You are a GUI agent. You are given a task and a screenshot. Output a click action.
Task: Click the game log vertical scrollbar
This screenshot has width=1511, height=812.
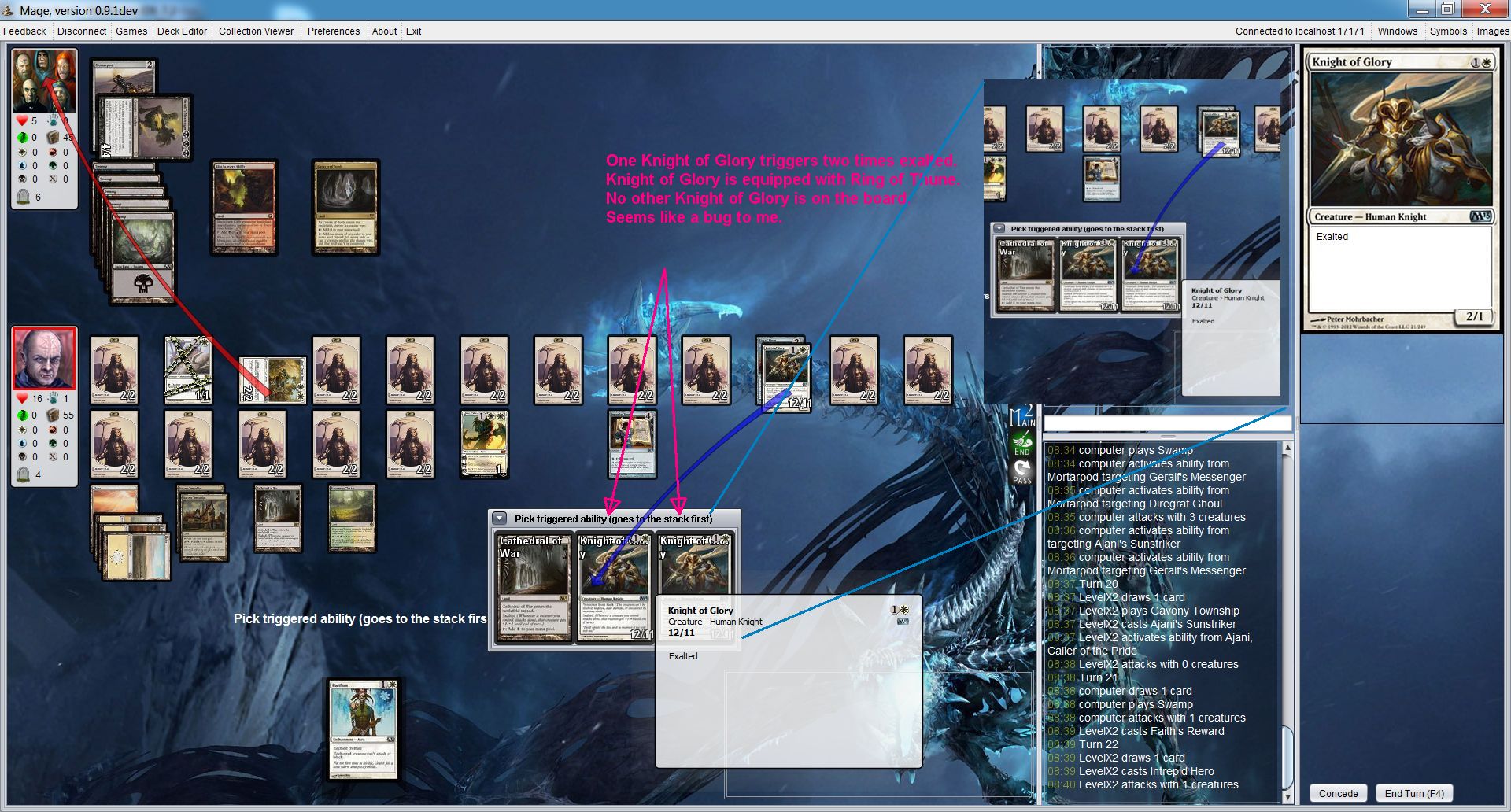pos(1287,622)
